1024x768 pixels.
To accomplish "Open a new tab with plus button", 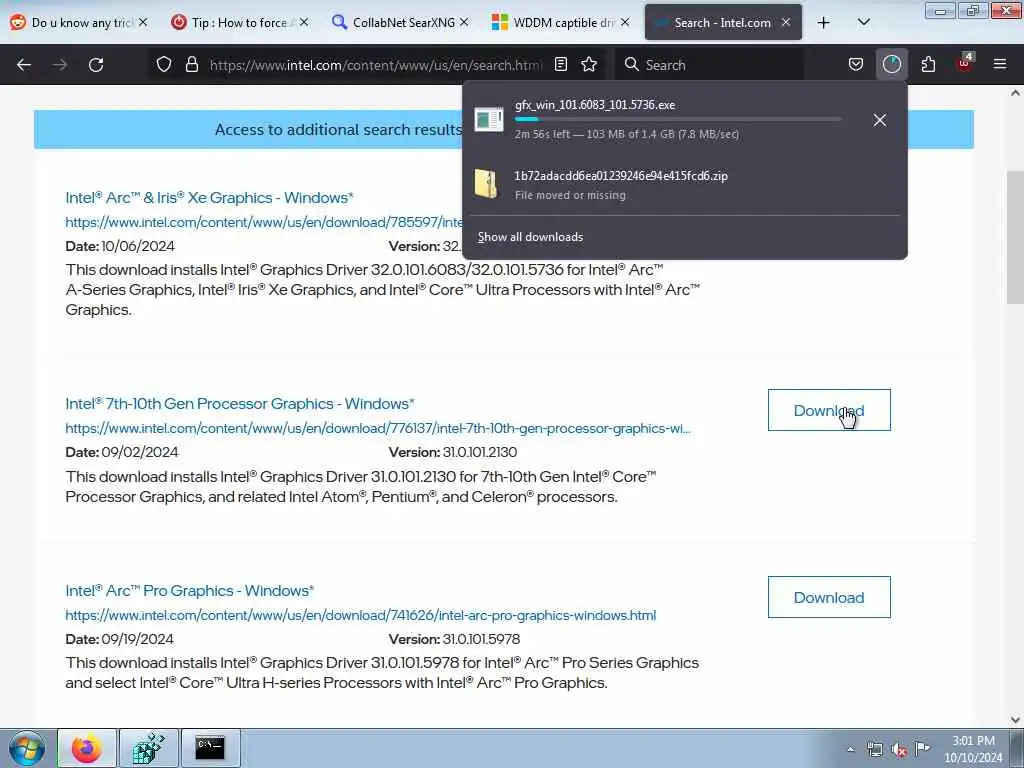I will coord(824,23).
